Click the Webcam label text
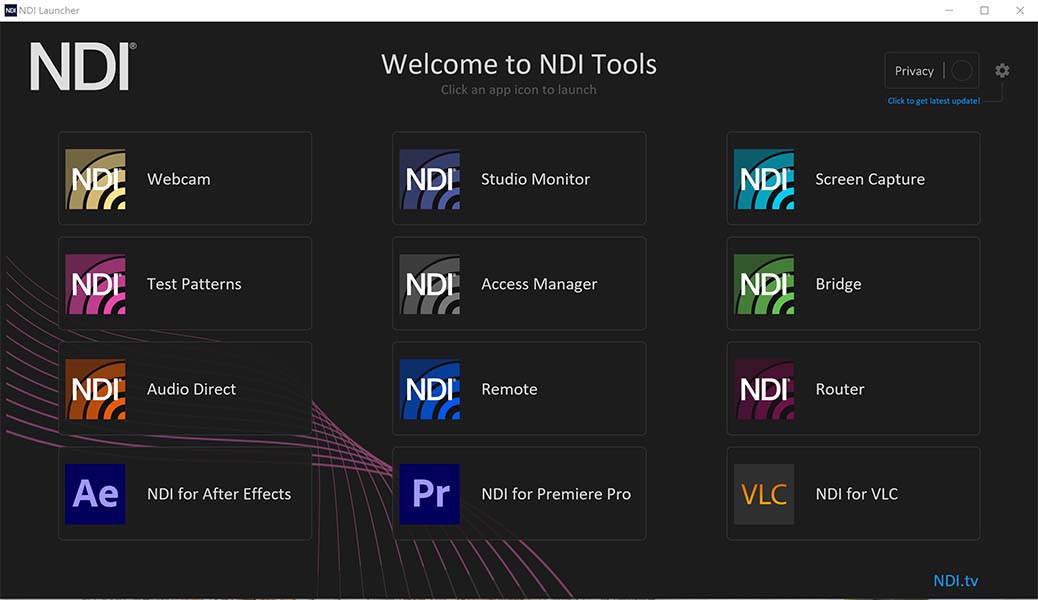Image resolution: width=1038 pixels, height=600 pixels. (x=179, y=179)
